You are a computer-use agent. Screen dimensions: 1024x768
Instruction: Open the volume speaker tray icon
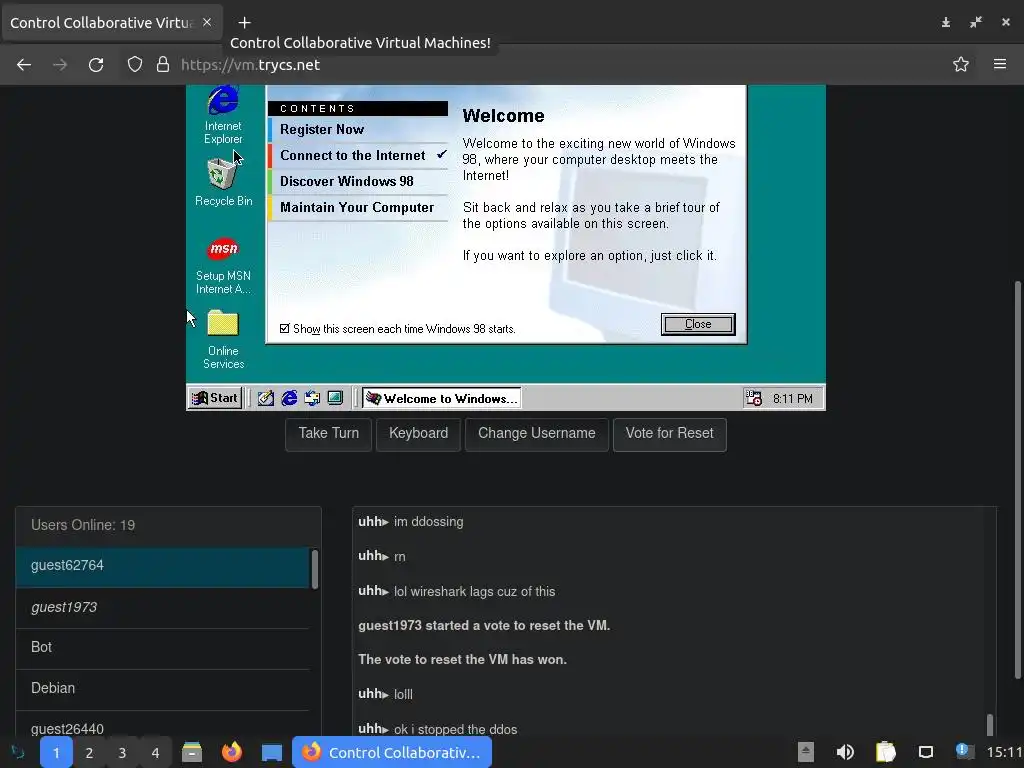click(x=845, y=752)
